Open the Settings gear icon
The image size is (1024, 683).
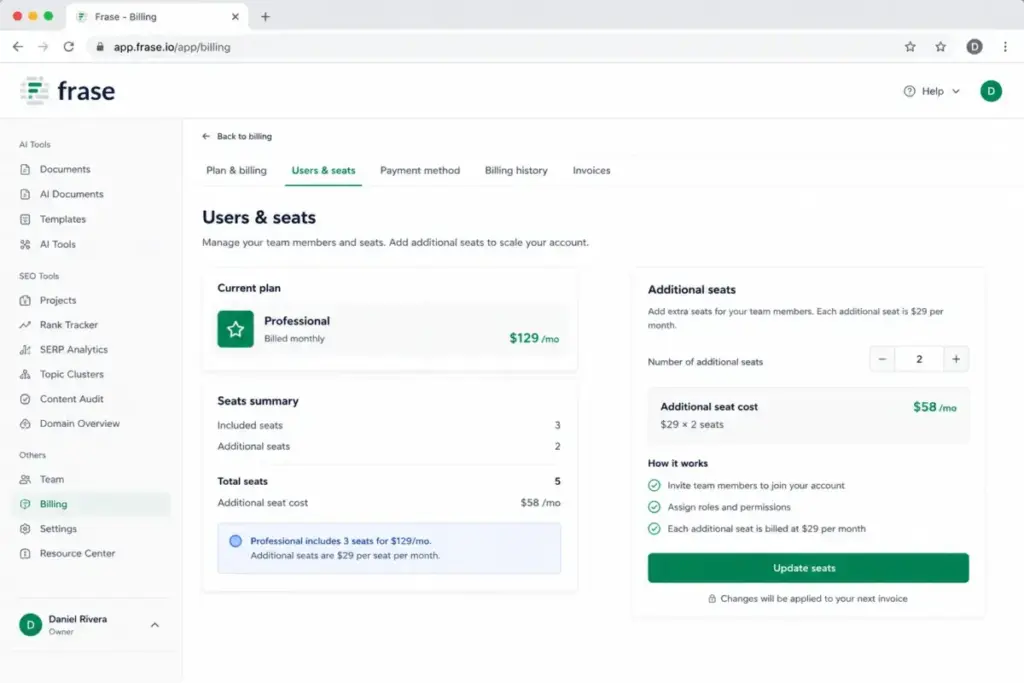click(25, 529)
